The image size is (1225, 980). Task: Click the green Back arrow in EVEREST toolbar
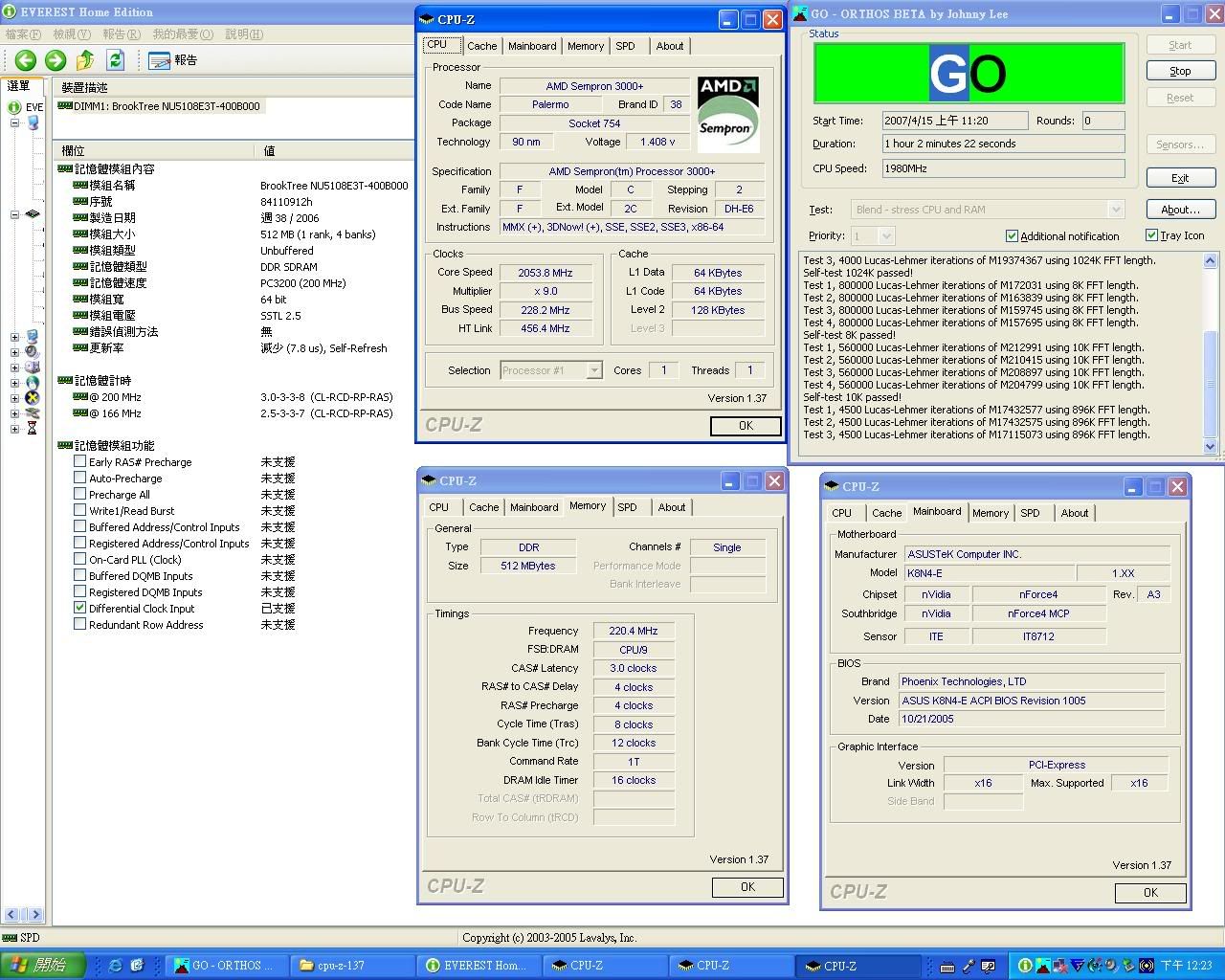25,60
